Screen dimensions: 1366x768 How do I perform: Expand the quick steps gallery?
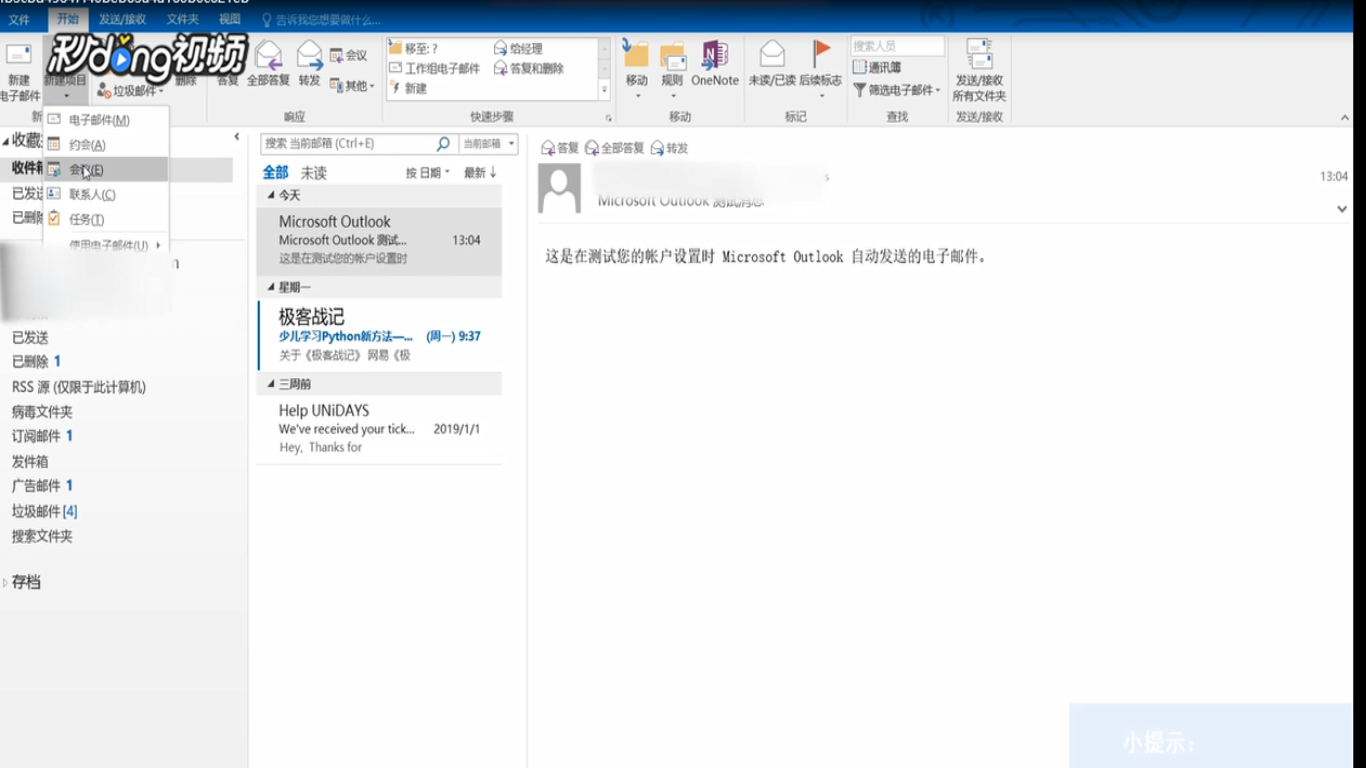(x=604, y=90)
